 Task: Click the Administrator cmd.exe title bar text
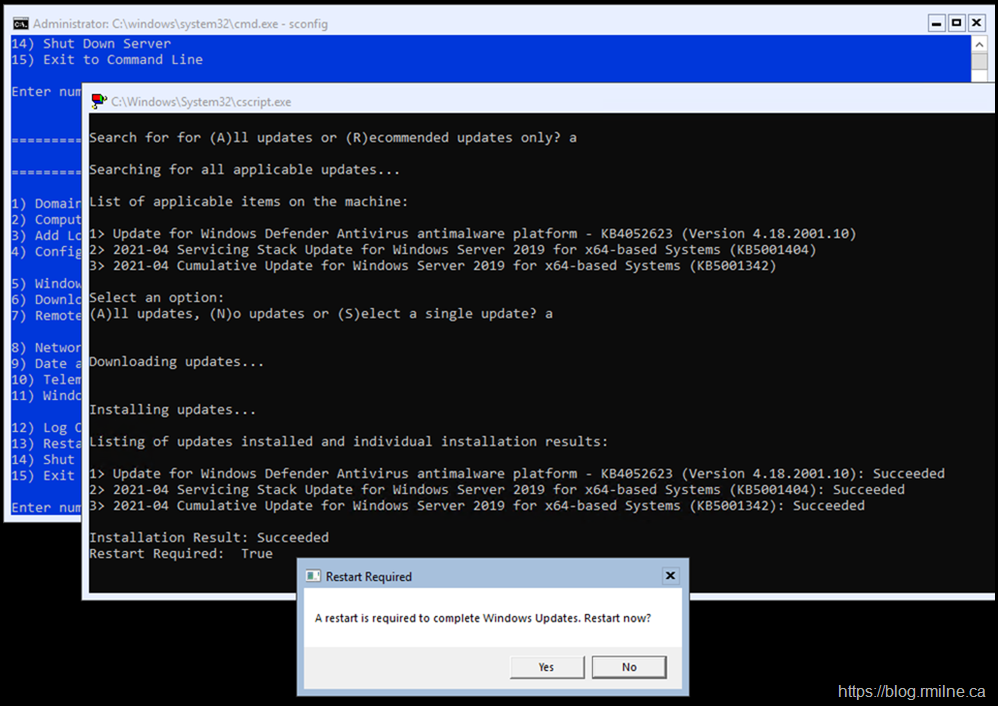click(x=180, y=23)
